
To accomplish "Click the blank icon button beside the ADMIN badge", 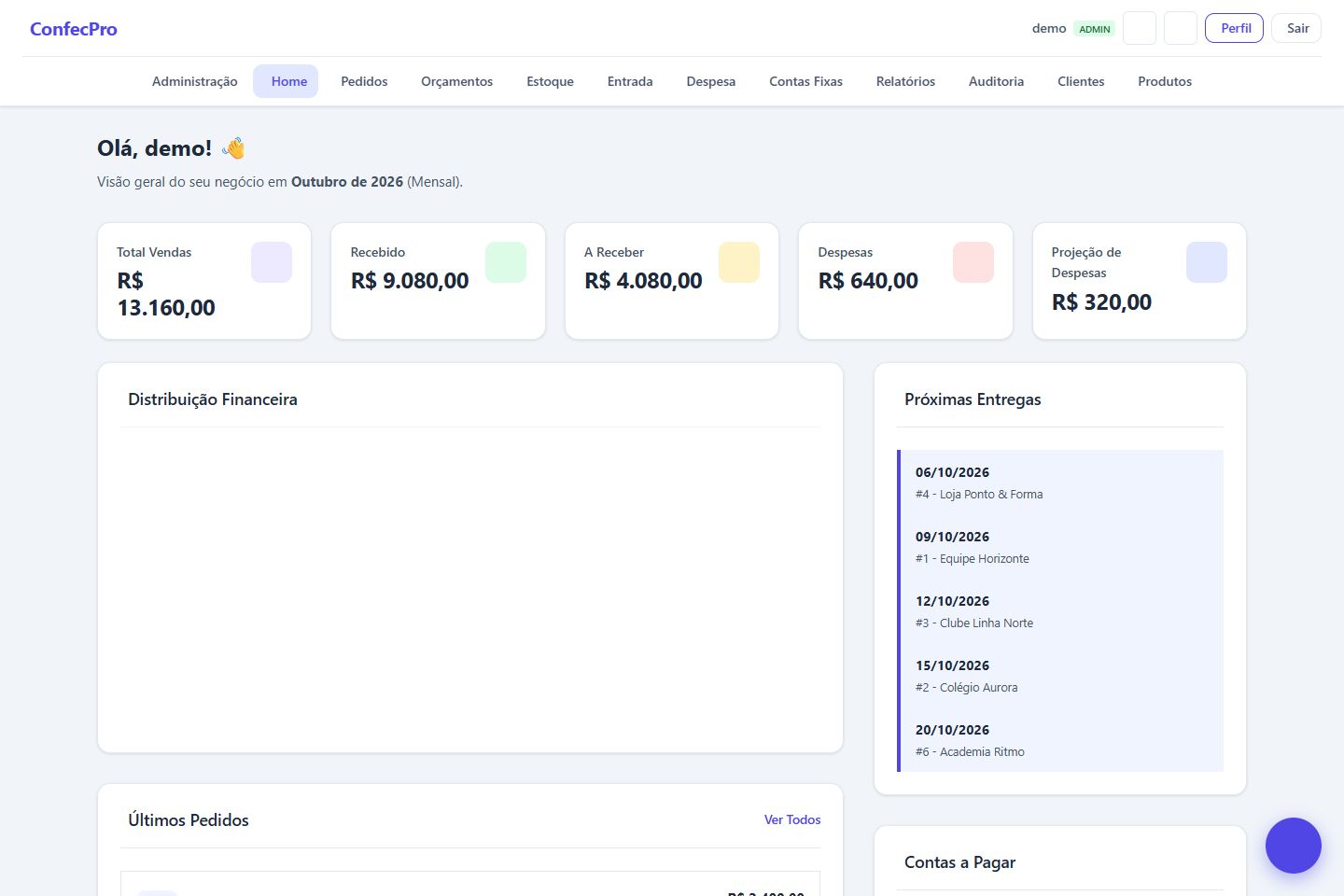I will [1140, 28].
